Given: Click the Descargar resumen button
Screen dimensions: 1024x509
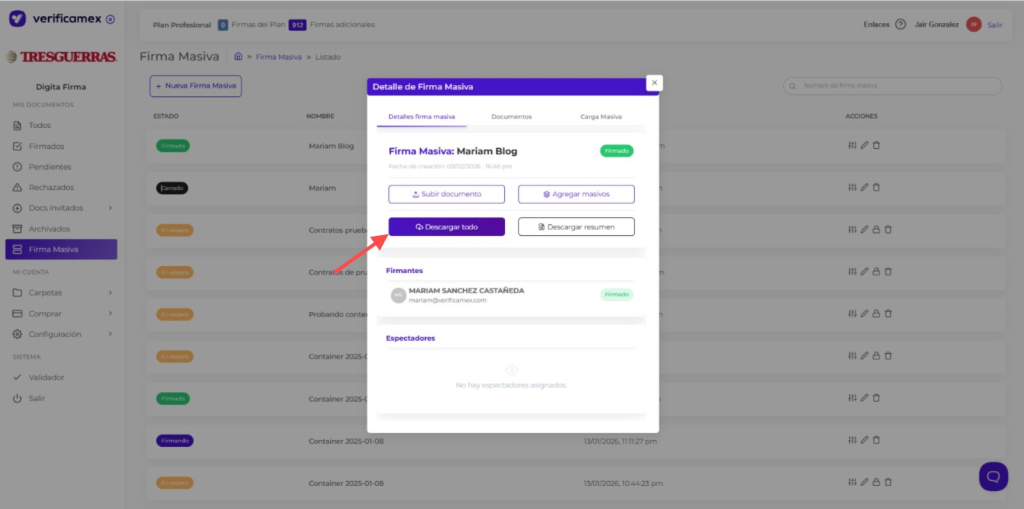Looking at the screenshot, I should (x=575, y=227).
